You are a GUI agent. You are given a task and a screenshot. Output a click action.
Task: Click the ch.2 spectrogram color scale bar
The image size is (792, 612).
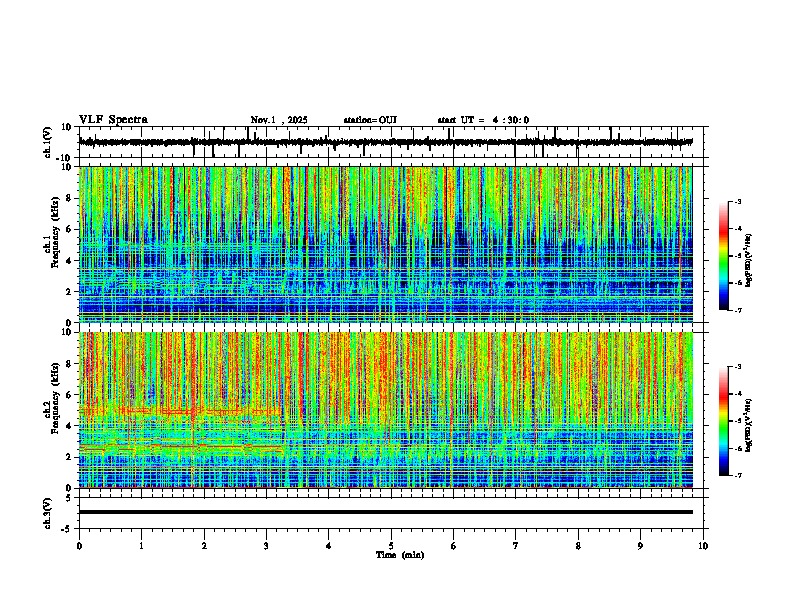[x=724, y=421]
